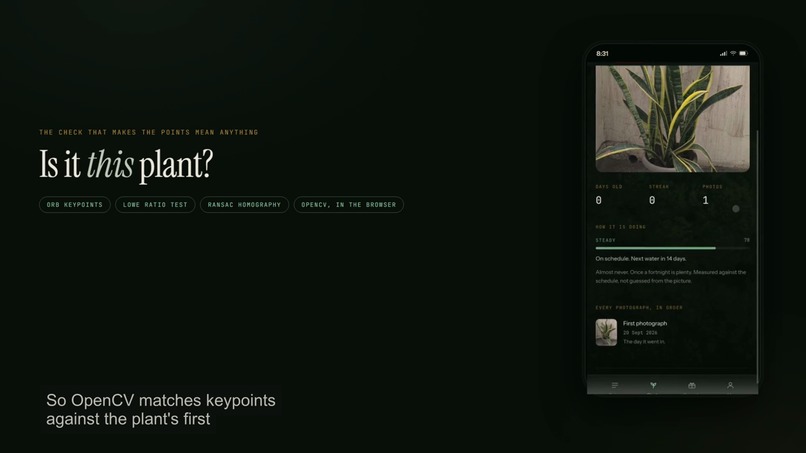
Task: Open the gift rewards icon in bottom bar
Action: 692,385
